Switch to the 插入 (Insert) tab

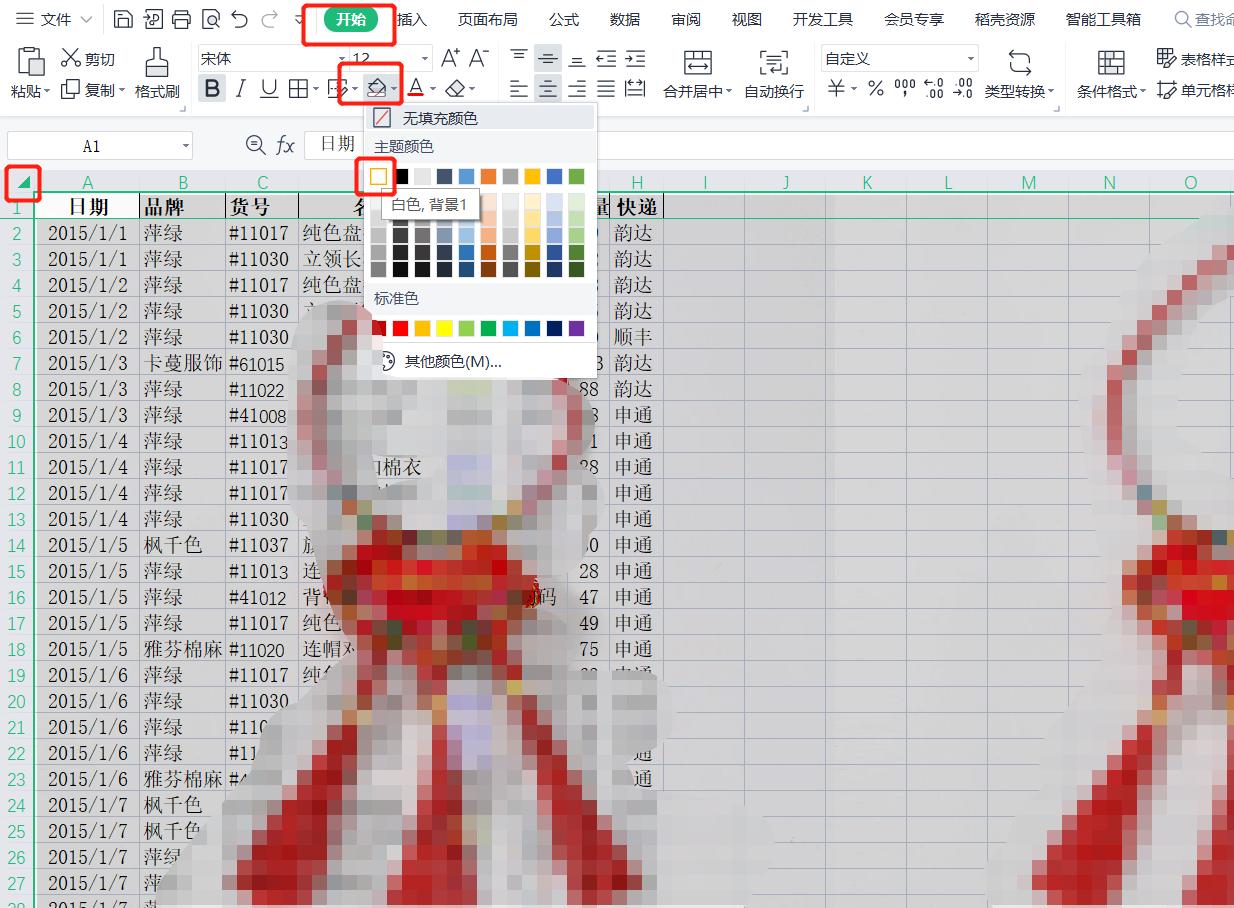411,19
